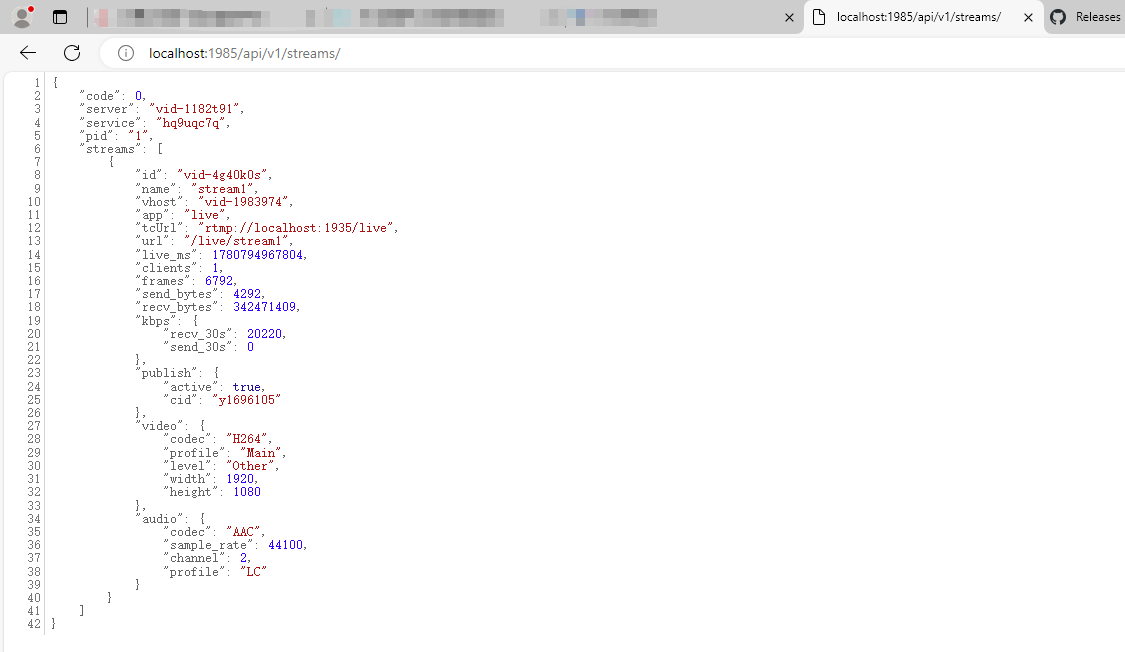Image resolution: width=1125 pixels, height=652 pixels.
Task: Select the first blurred browser tab
Action: (x=183, y=17)
